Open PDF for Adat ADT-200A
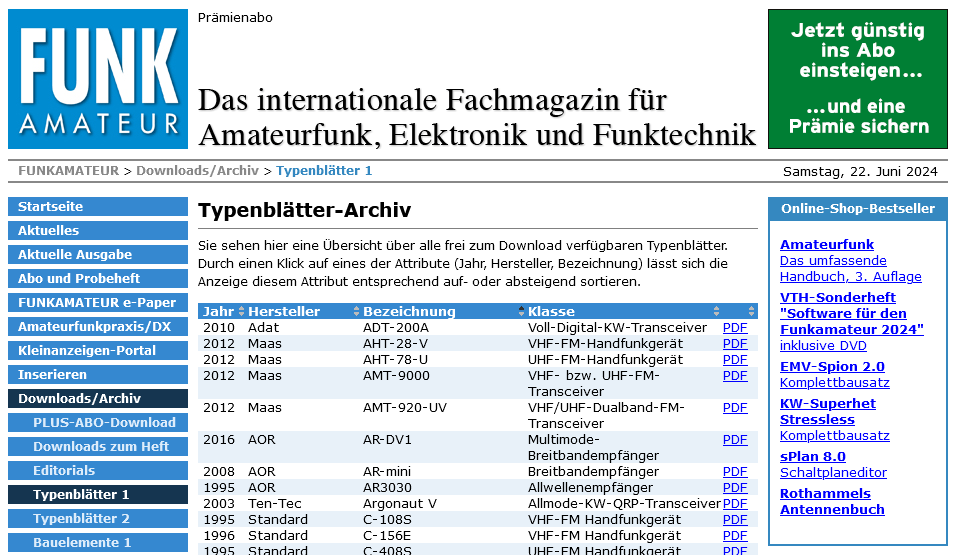The height and width of the screenshot is (555, 957). pos(735,328)
